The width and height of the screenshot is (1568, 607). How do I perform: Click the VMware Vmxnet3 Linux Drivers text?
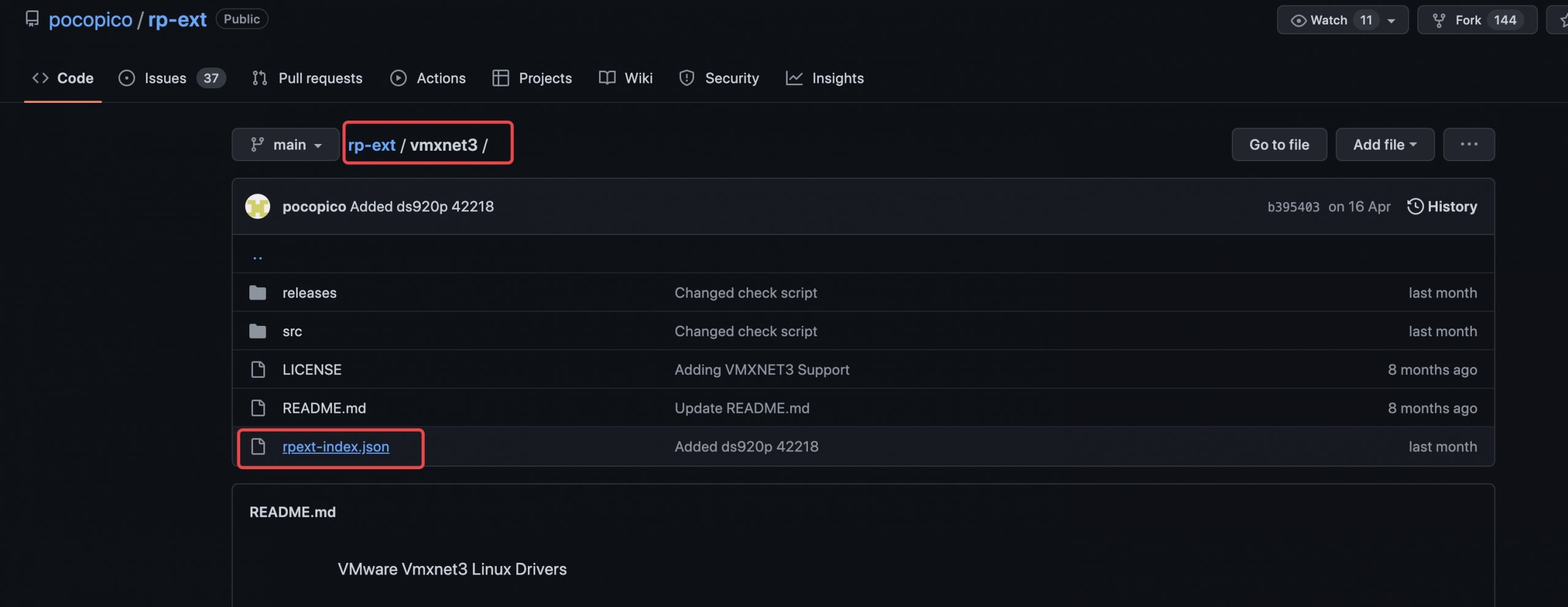pyautogui.click(x=452, y=569)
